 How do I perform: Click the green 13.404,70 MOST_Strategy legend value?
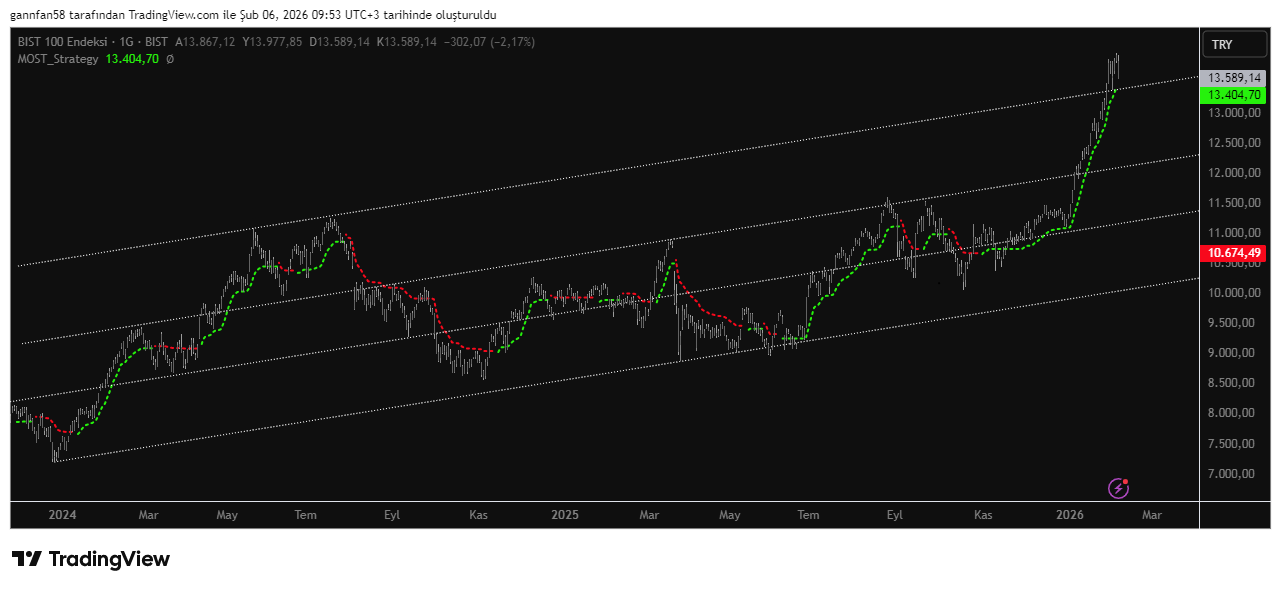coord(132,60)
